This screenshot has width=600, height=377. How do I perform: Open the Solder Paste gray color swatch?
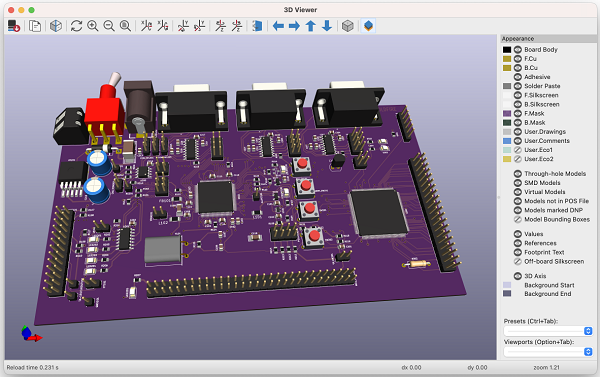pyautogui.click(x=507, y=86)
